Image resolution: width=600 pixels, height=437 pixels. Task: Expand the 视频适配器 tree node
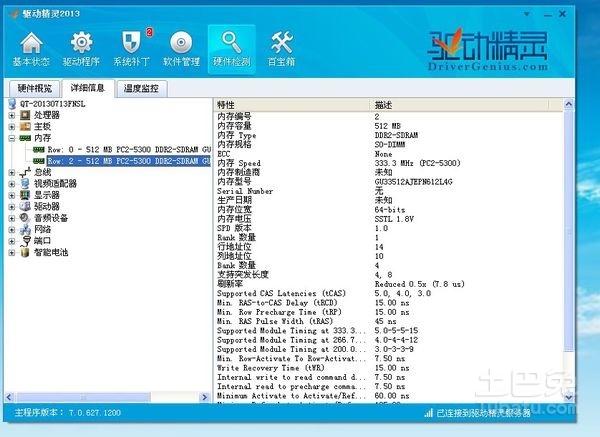(x=12, y=184)
